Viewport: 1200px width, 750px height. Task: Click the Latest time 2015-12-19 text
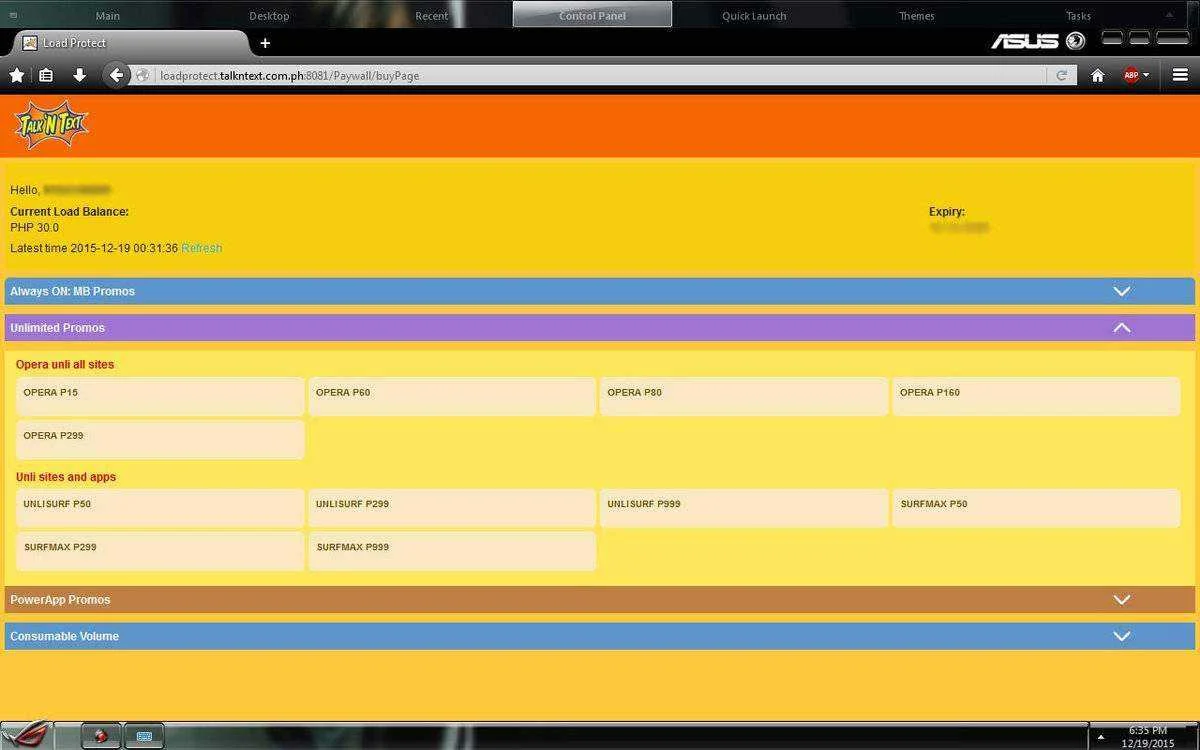(x=94, y=248)
